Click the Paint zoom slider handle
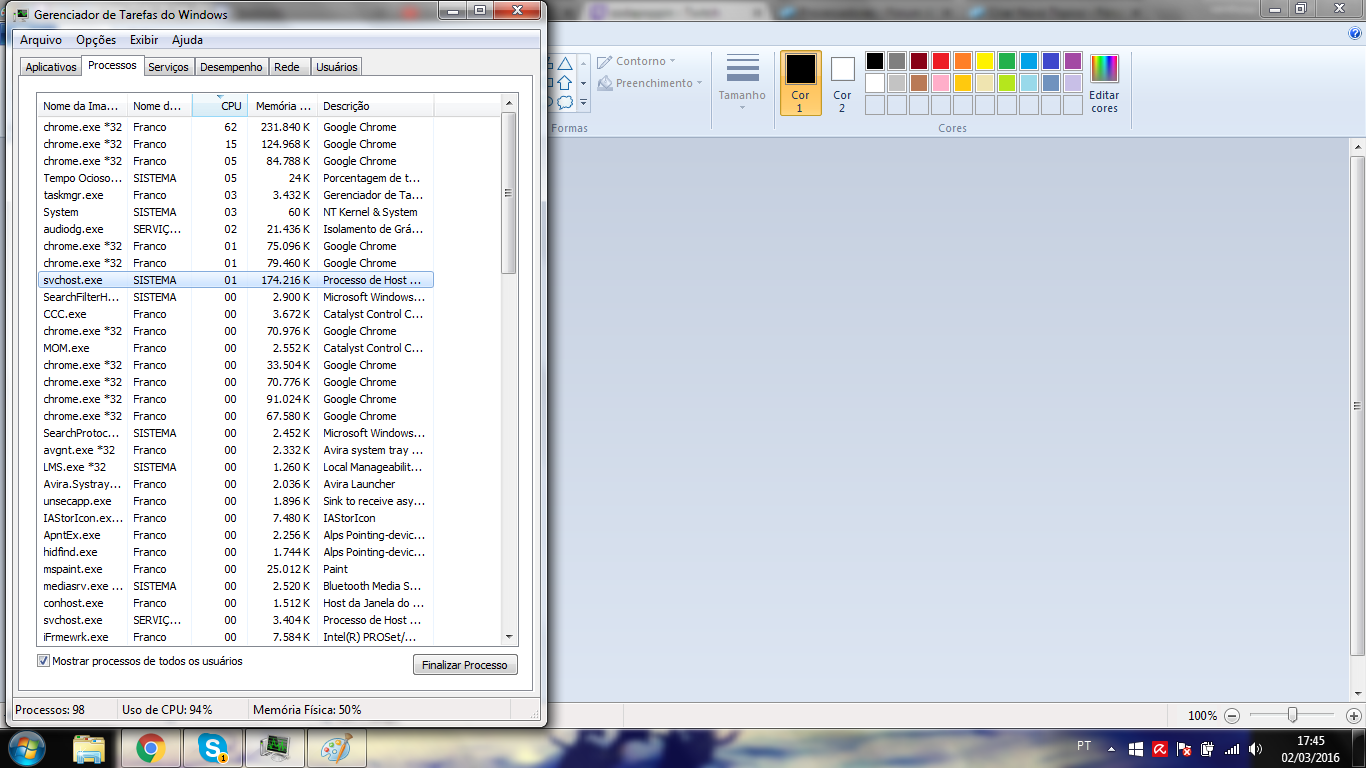 (x=1293, y=715)
